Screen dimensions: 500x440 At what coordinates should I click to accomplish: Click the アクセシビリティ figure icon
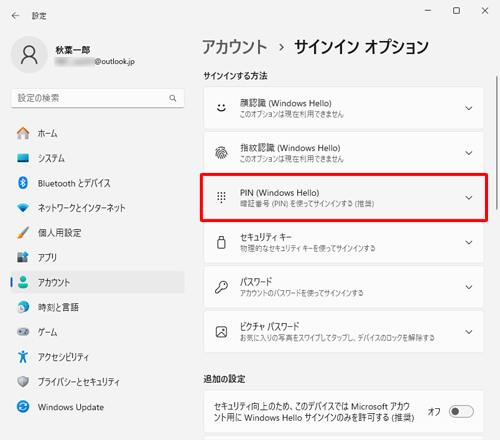[23, 357]
